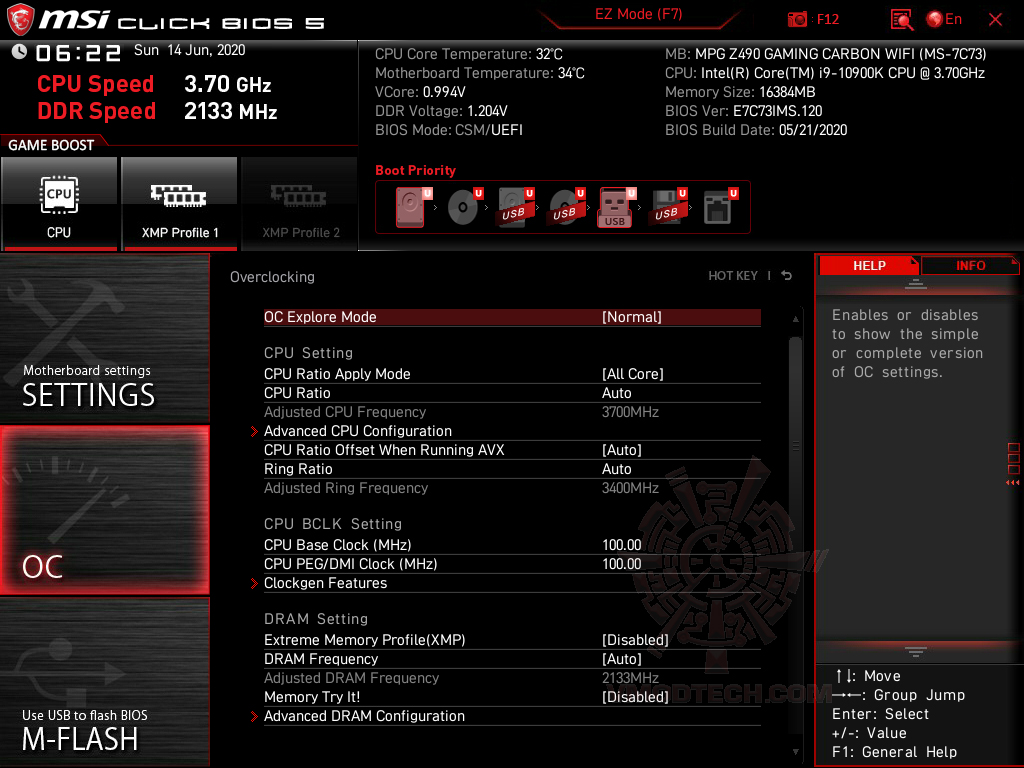
Task: Change language with the En globe icon
Action: coord(944,20)
